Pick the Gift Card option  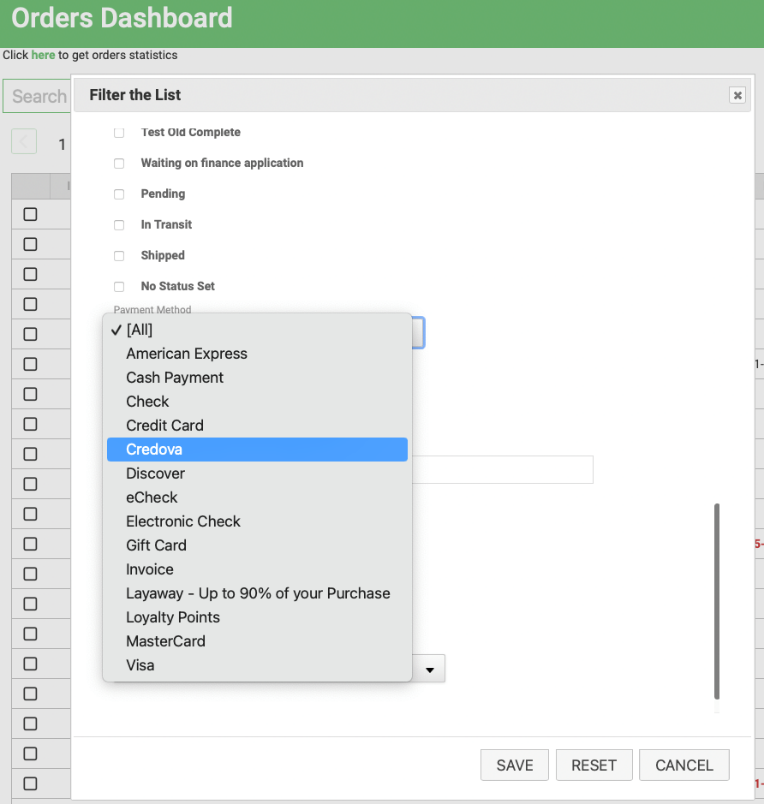156,546
